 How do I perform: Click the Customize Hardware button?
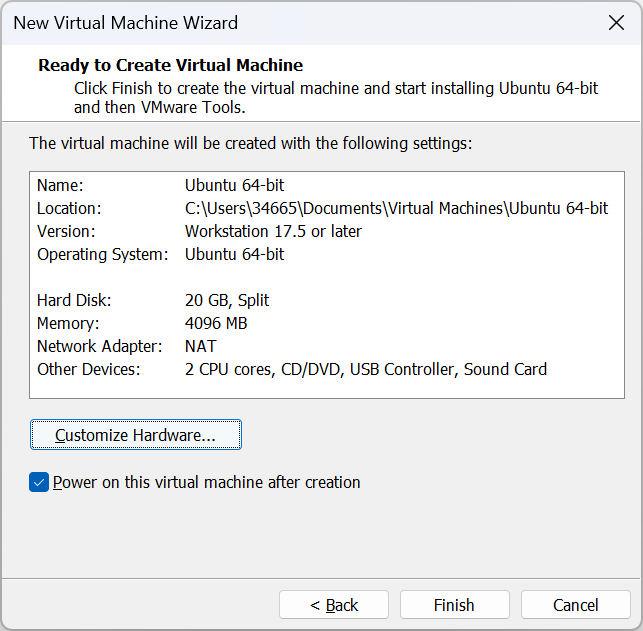pos(136,435)
